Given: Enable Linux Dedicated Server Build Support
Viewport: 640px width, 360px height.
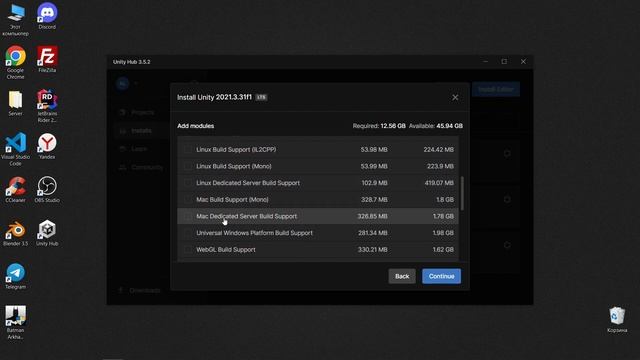Looking at the screenshot, I should point(188,183).
